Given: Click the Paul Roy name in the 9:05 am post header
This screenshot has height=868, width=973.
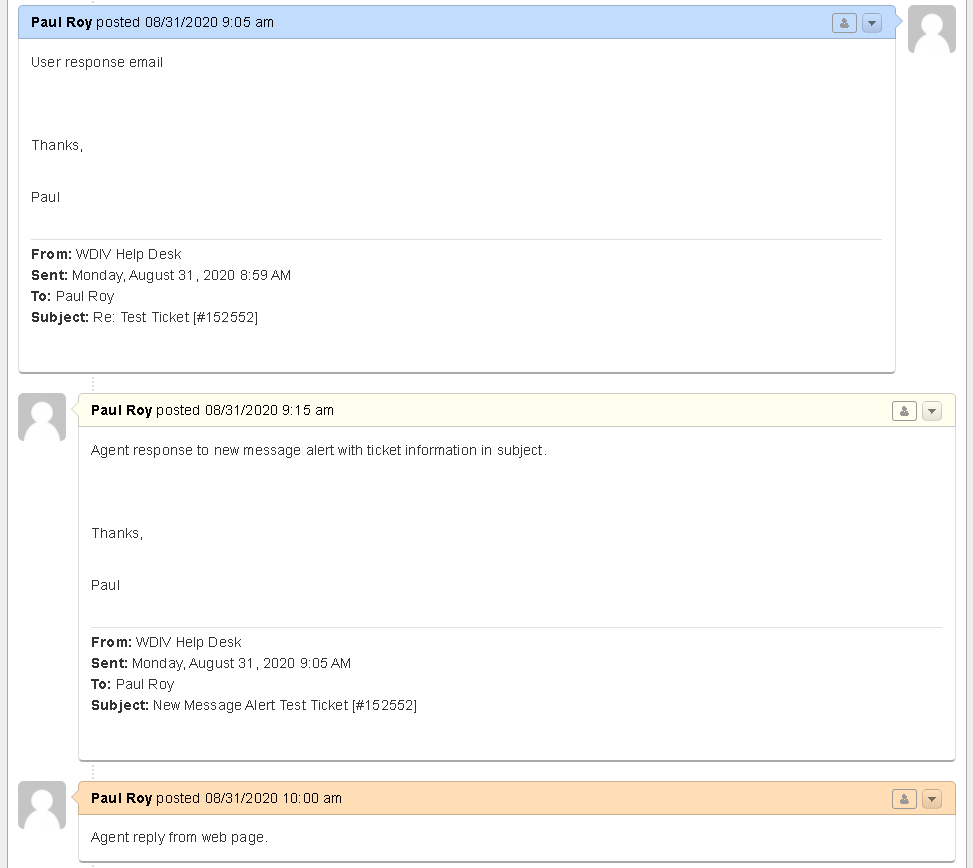Looking at the screenshot, I should (x=62, y=22).
